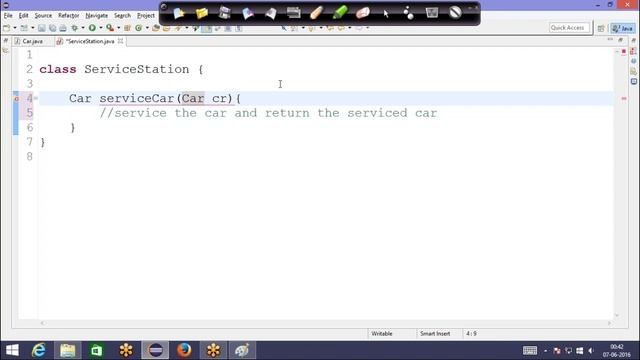Click the Open Type icon

click(x=156, y=28)
